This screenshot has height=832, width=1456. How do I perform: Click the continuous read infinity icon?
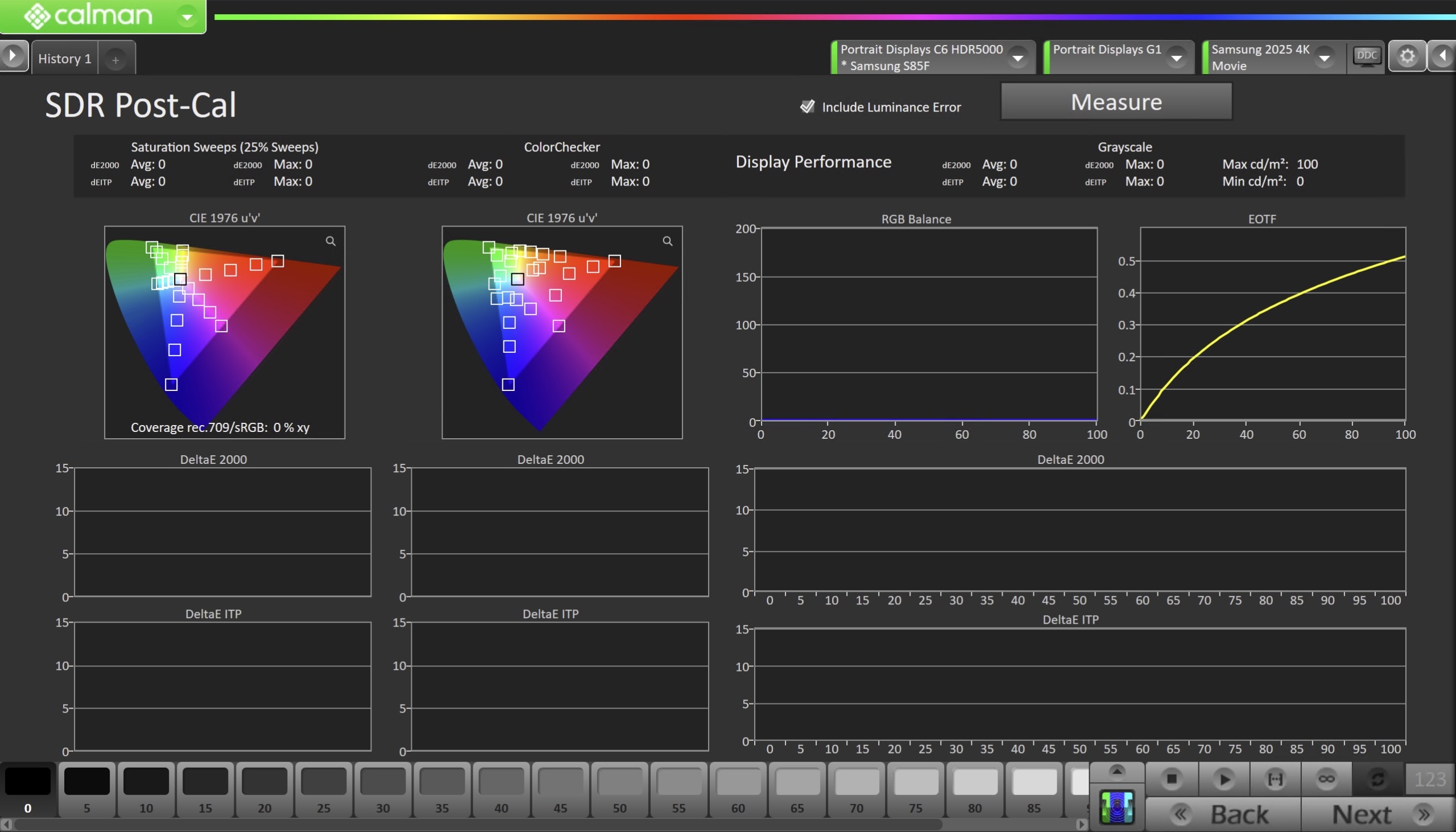(1326, 779)
